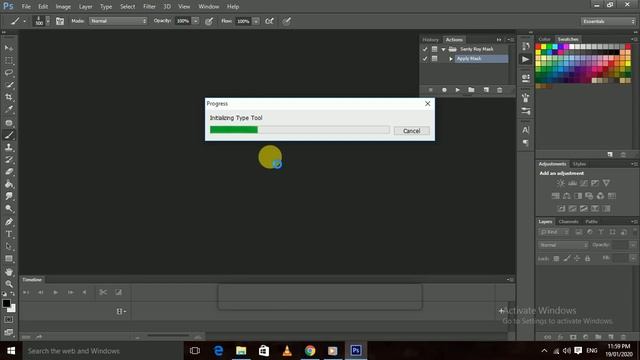Select the Rectangular Marquee tool
The width and height of the screenshot is (640, 360).
pyautogui.click(x=9, y=60)
